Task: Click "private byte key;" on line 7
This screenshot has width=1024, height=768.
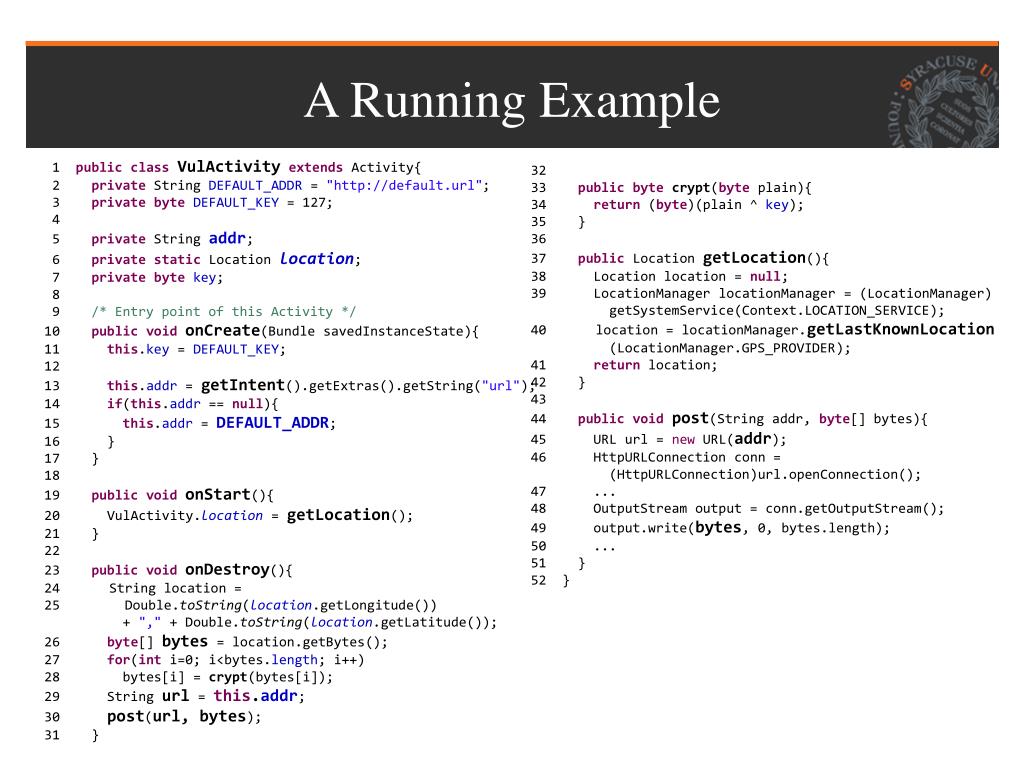Action: [x=157, y=278]
